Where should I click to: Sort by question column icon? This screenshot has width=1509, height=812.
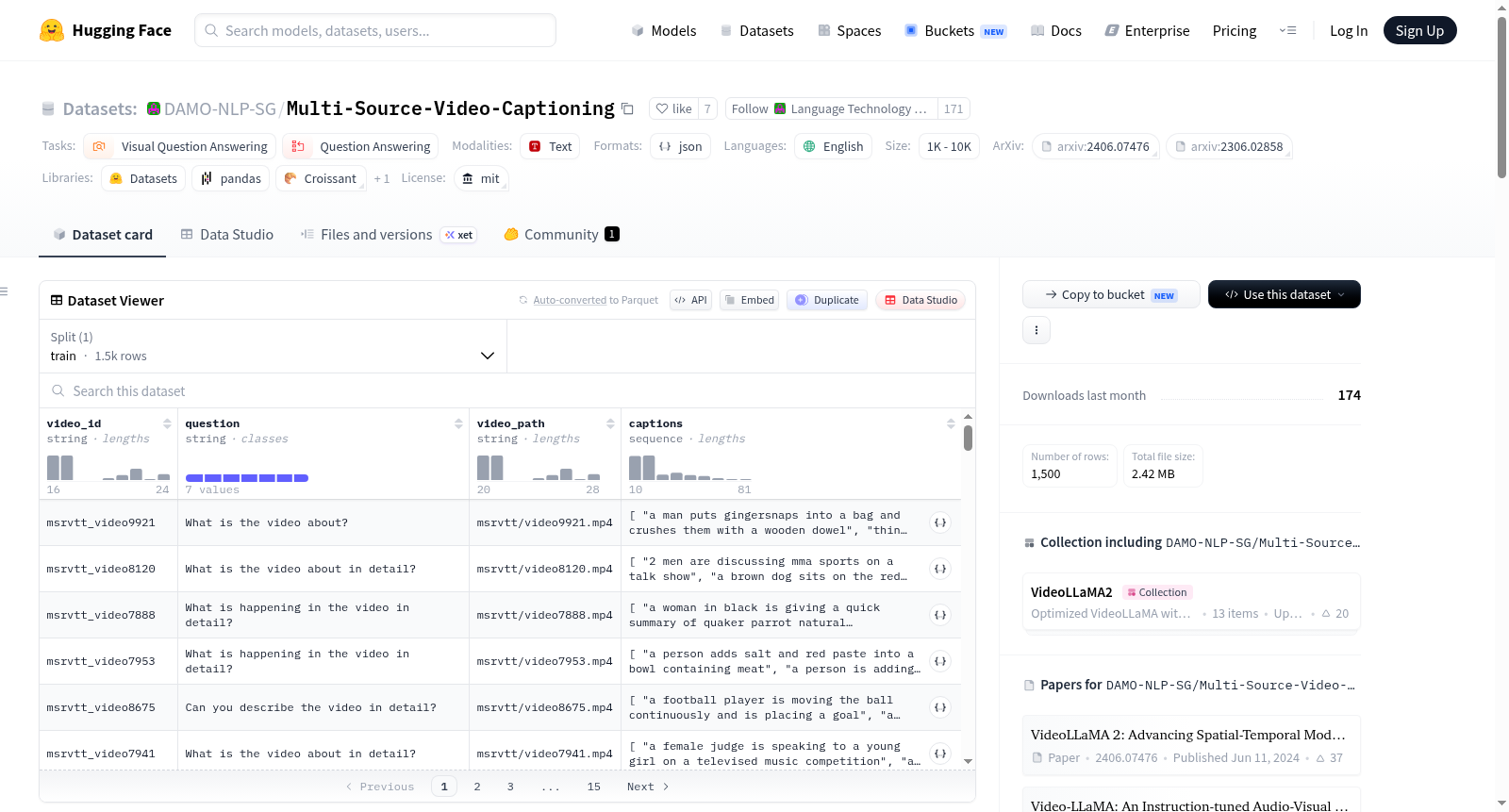click(458, 423)
